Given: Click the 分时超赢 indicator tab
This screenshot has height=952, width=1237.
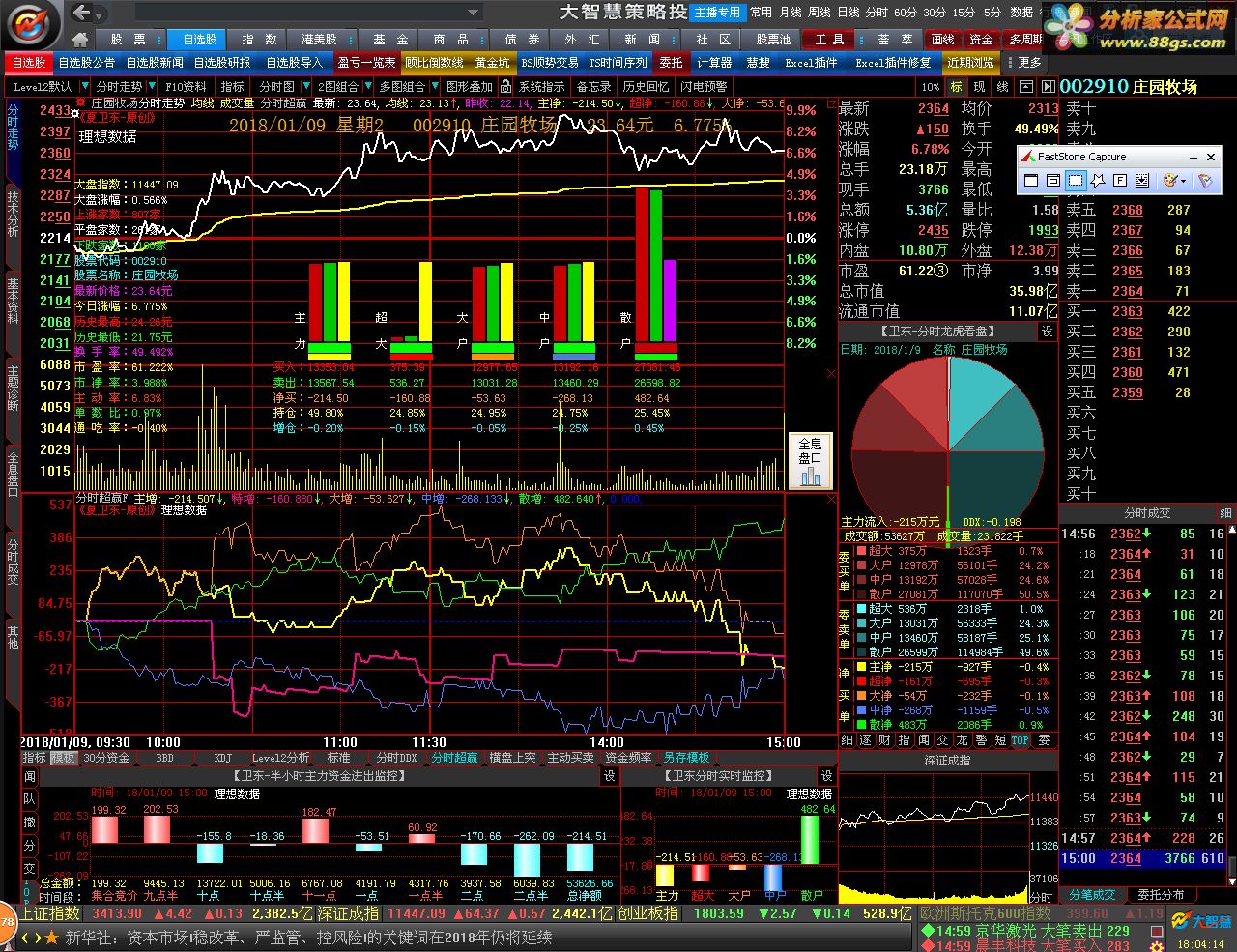Looking at the screenshot, I should coord(454,759).
